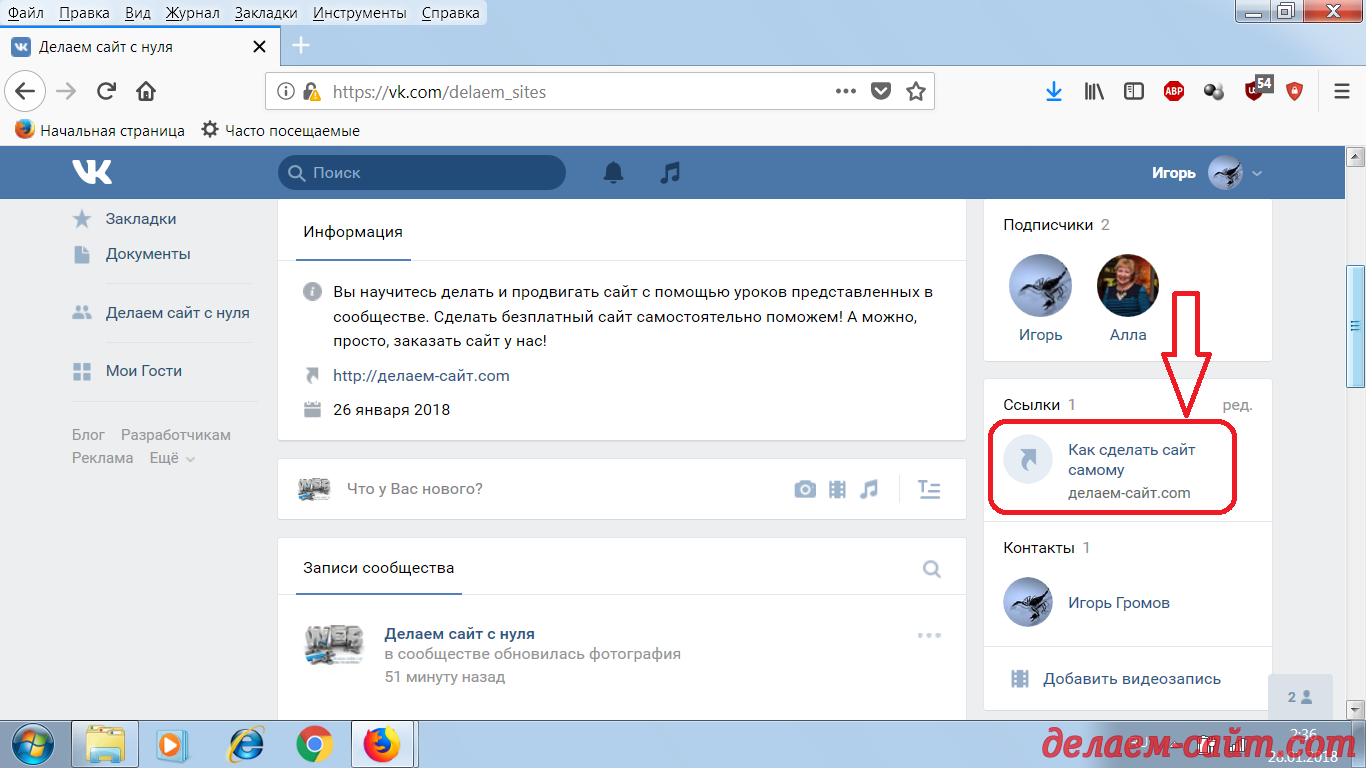Open Google Chrome from the taskbar
This screenshot has width=1366, height=768.
314,745
